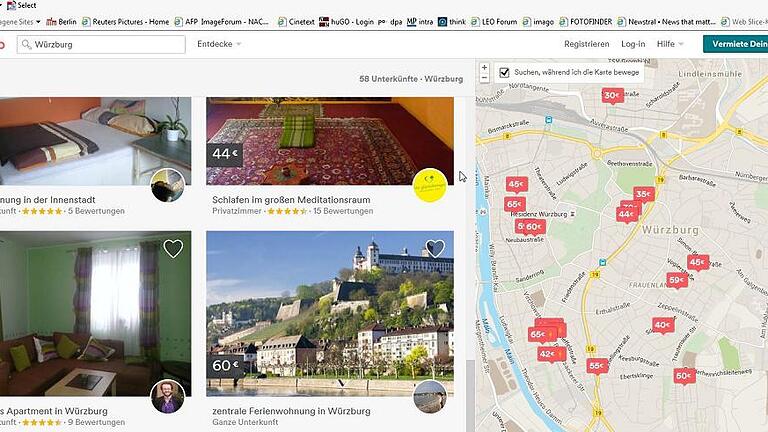The image size is (768, 432).
Task: Zoom in the map with the plus button
Action: 484,68
